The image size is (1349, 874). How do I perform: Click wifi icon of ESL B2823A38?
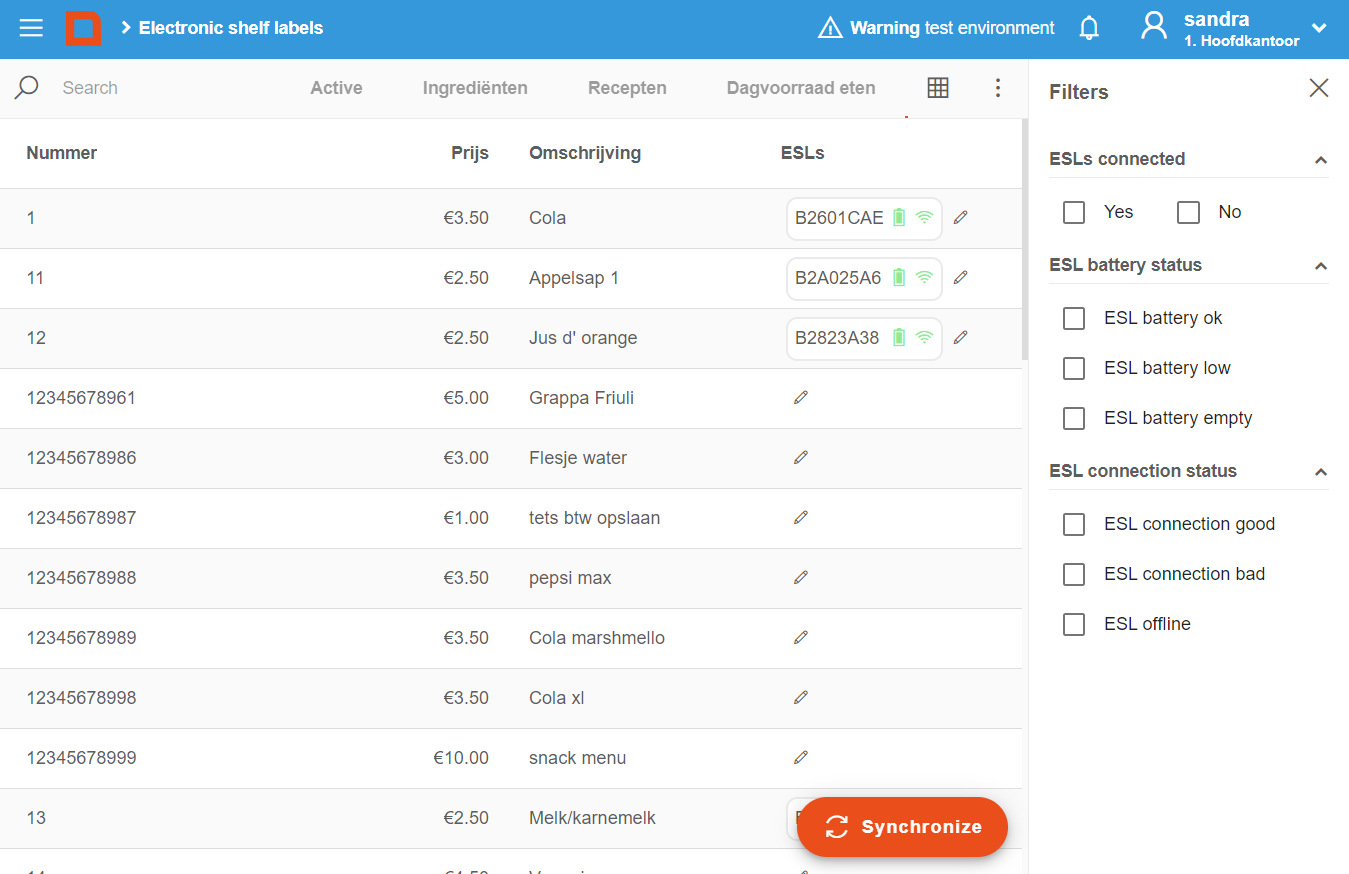(x=925, y=337)
